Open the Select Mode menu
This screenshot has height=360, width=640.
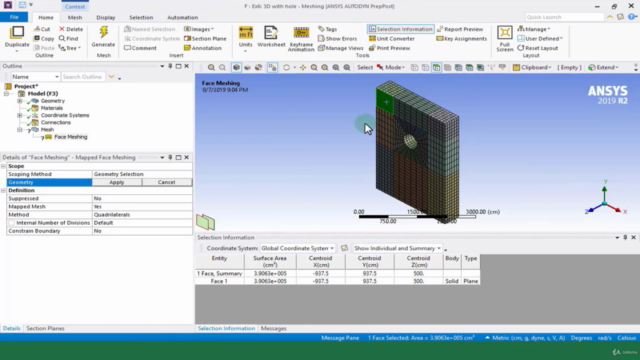pos(391,67)
